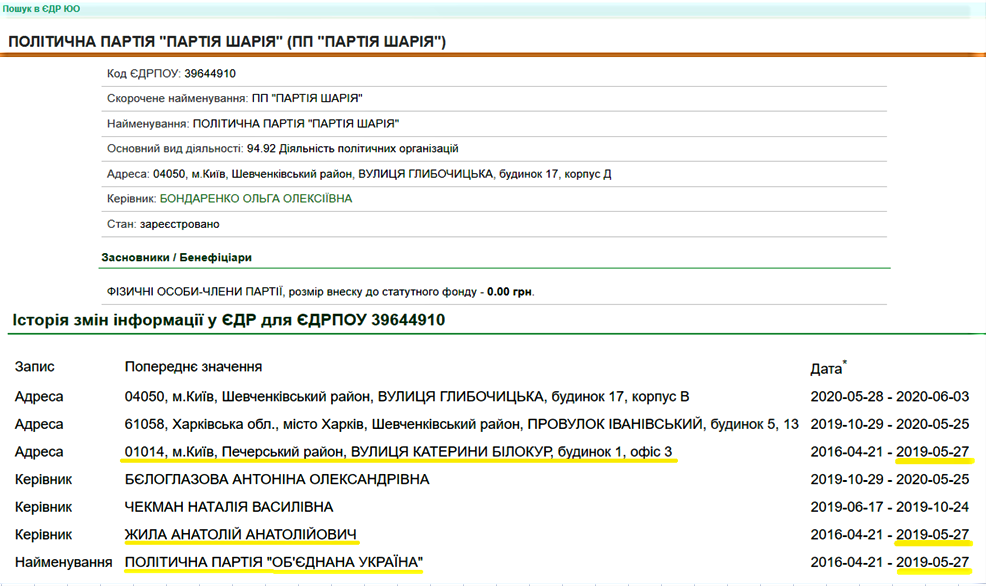Screen dimensions: 986x586
Task: Click the date range in the ЖИЛА row
Action: click(x=890, y=535)
